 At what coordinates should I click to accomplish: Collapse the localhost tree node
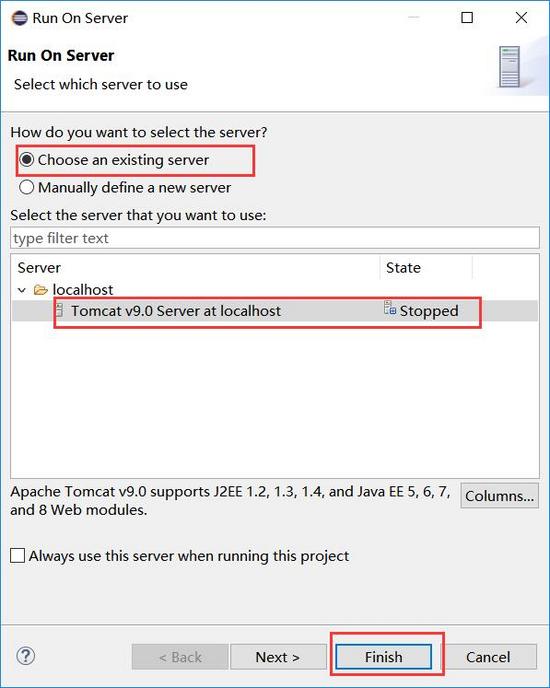pyautogui.click(x=22, y=290)
